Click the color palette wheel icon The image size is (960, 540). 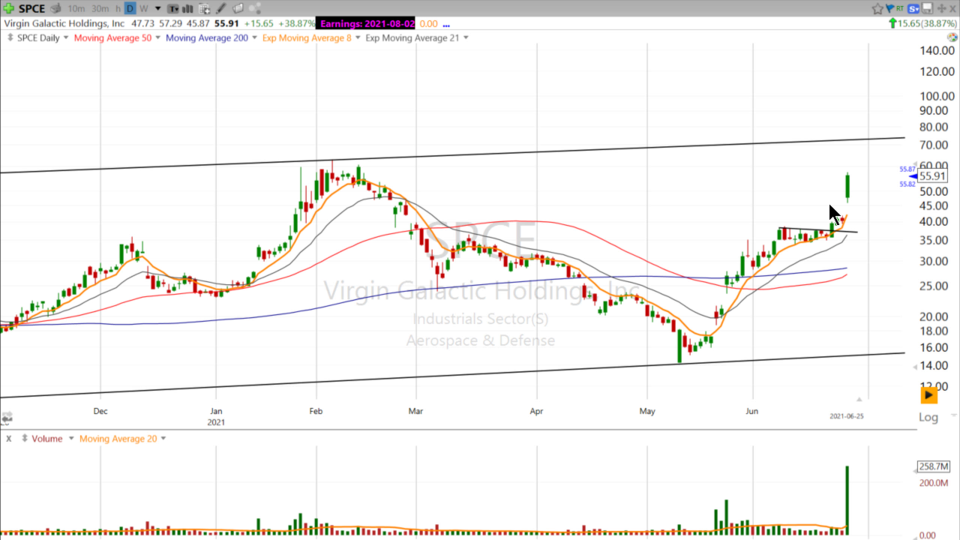pyautogui.click(x=952, y=37)
